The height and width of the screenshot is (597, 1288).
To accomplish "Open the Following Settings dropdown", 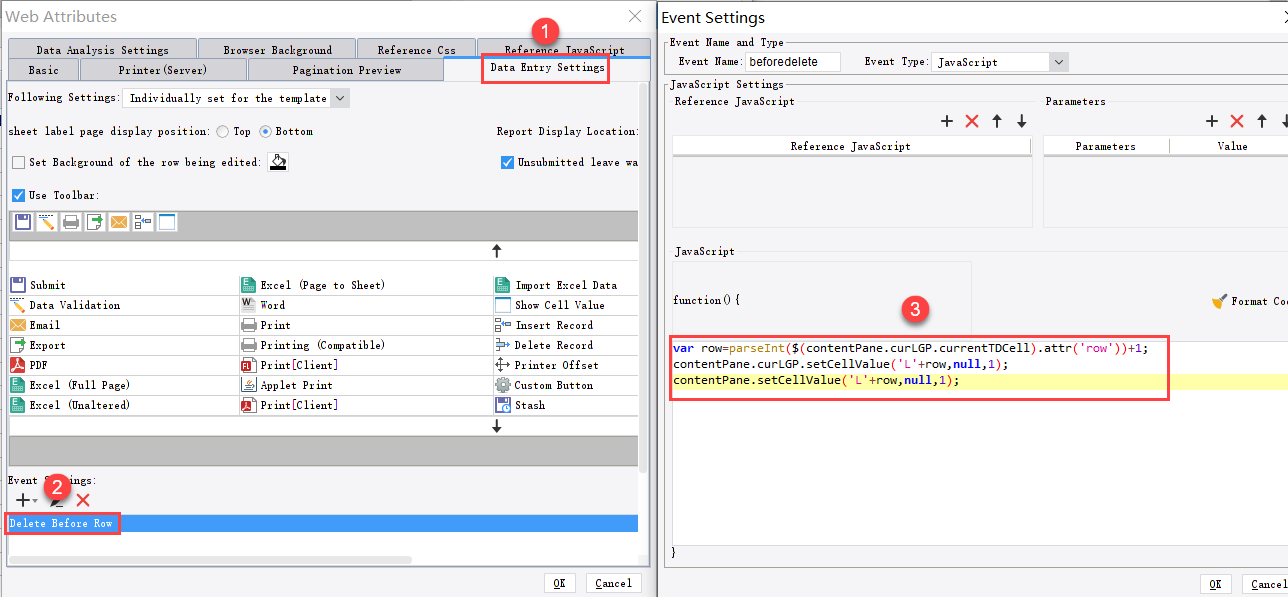I will [x=341, y=97].
